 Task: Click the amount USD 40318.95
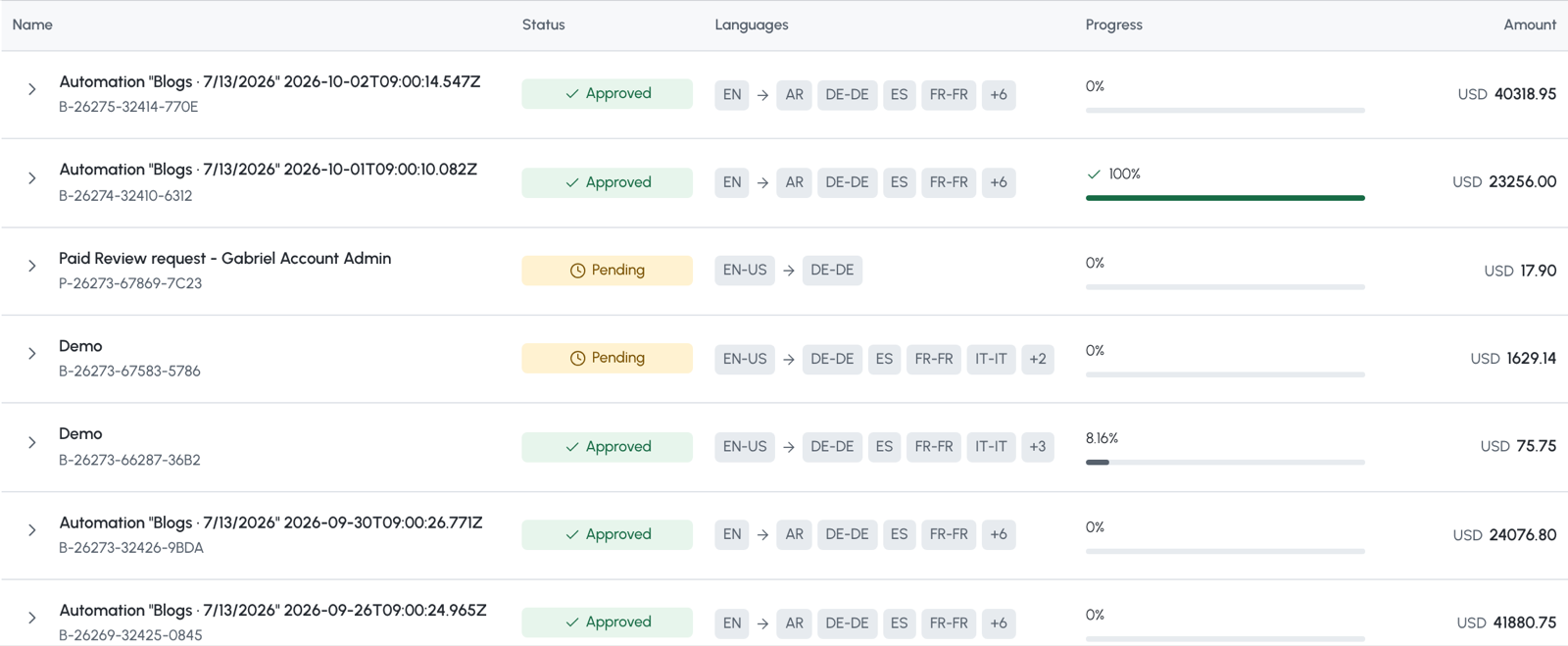pyautogui.click(x=1506, y=94)
